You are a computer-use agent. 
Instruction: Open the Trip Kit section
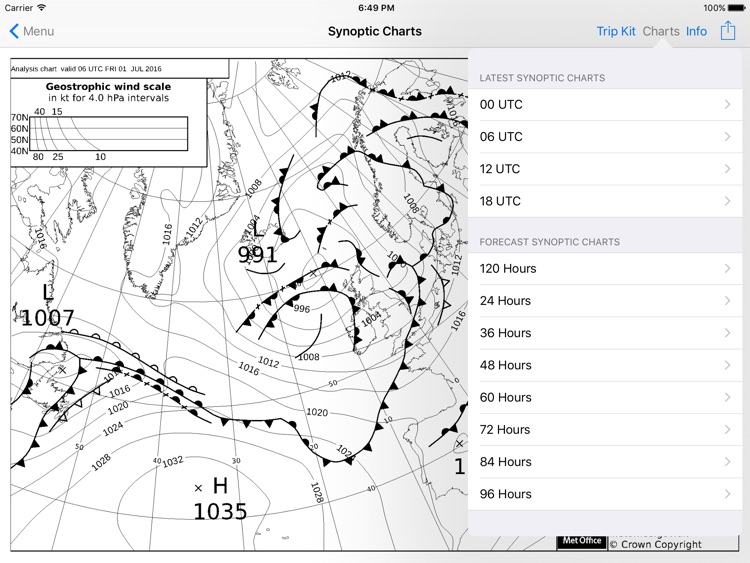coord(616,31)
